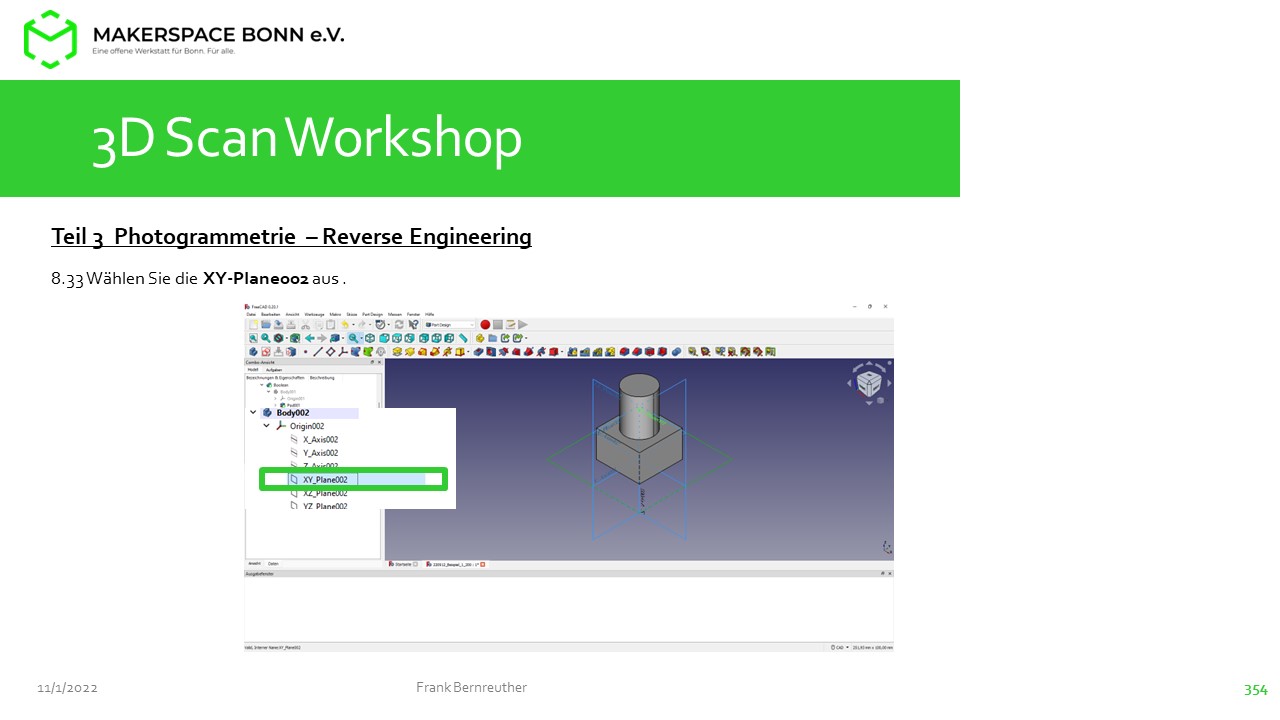Expand the Origin001 tree node
Screen dimensions: 1280x720
click(275, 398)
